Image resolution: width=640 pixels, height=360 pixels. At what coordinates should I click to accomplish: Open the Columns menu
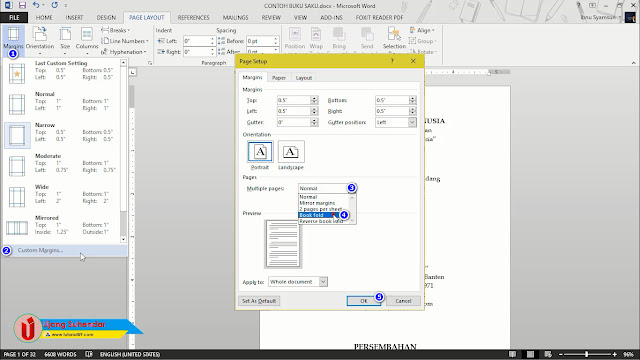87,40
